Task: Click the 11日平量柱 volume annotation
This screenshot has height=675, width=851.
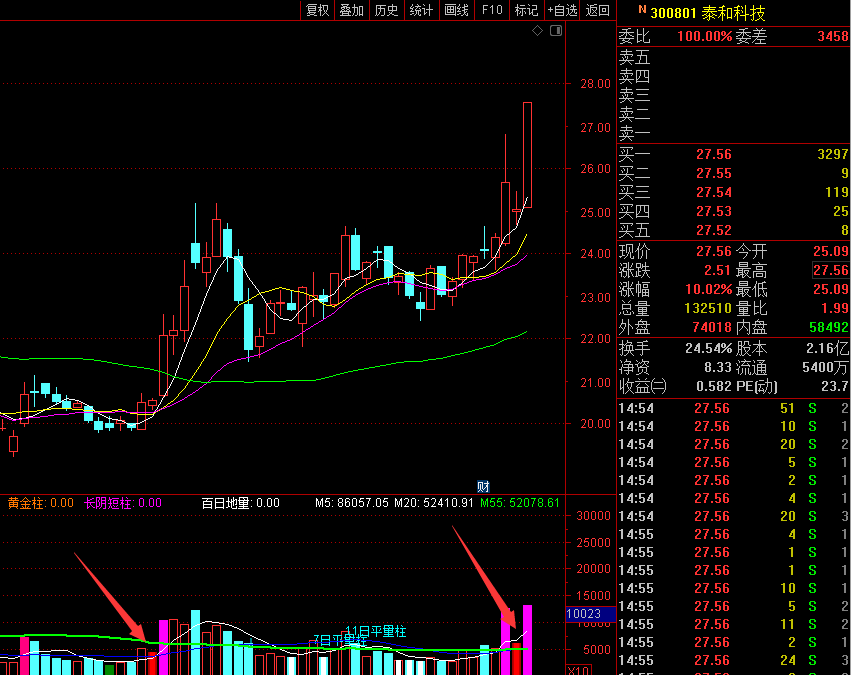Action: click(376, 631)
